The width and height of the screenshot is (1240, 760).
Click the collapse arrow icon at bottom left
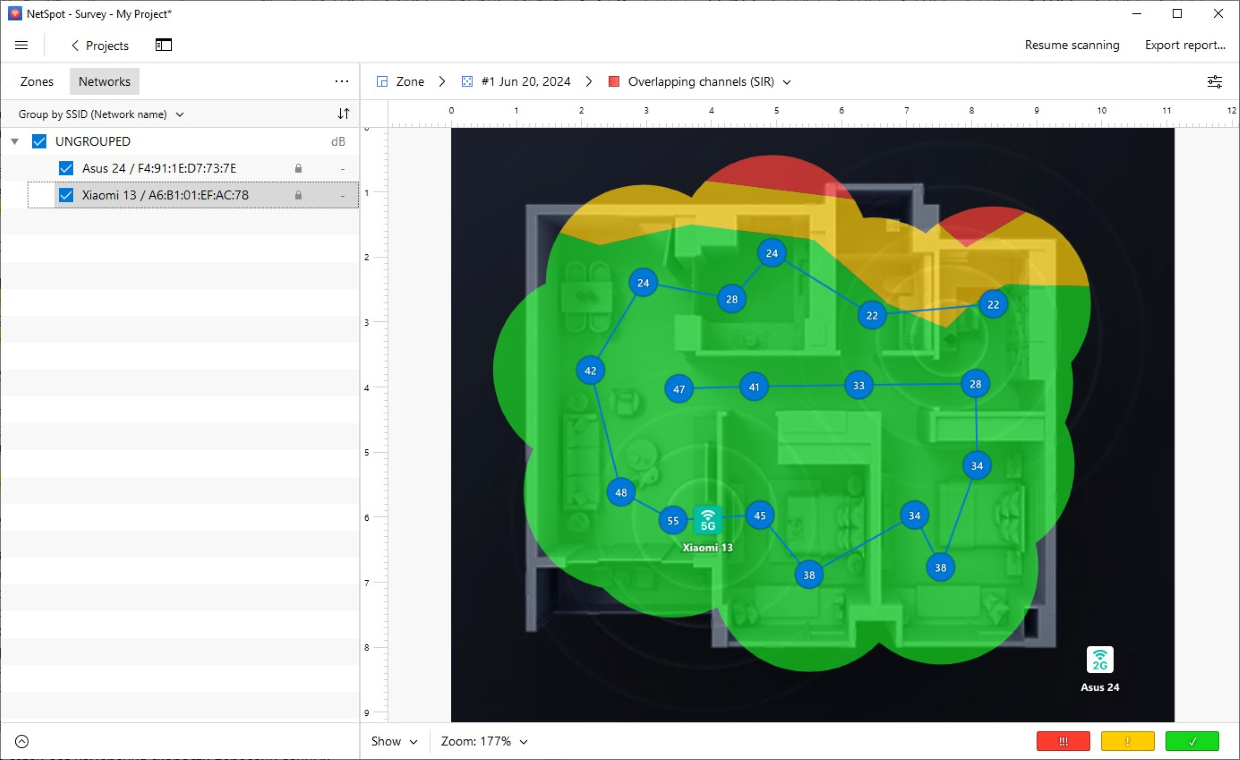pos(22,741)
